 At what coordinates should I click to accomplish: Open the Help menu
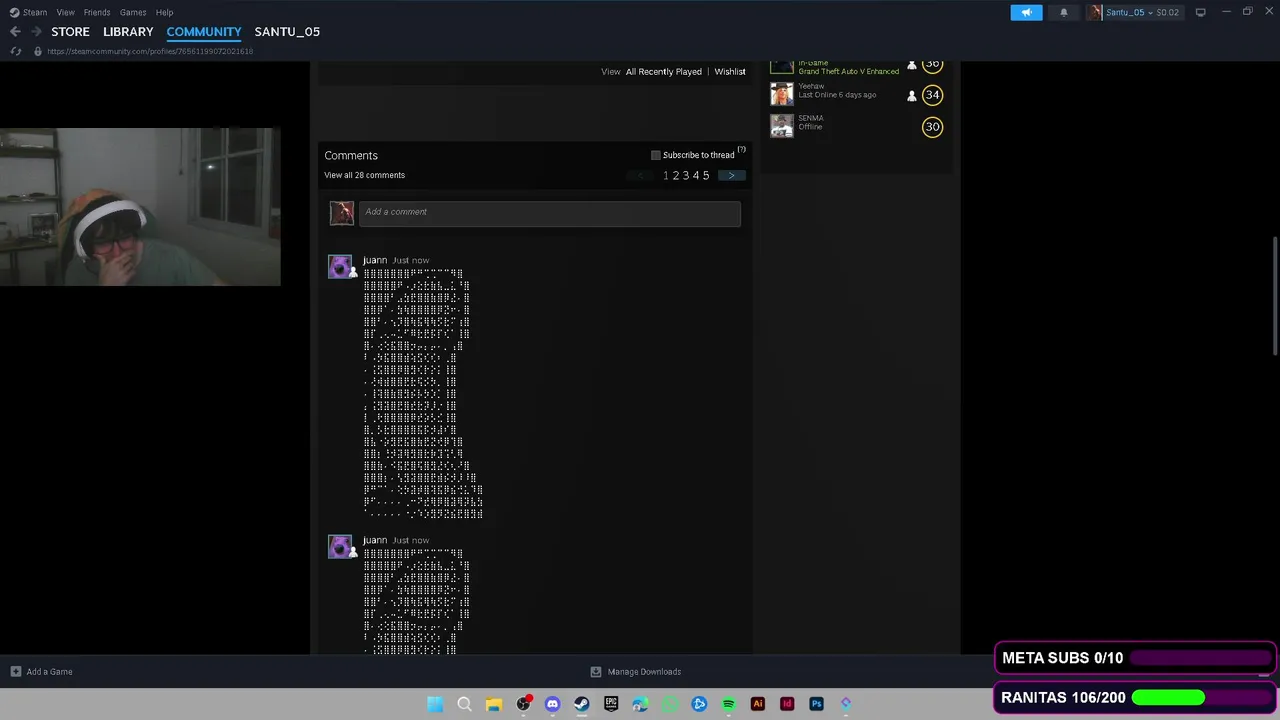[164, 12]
